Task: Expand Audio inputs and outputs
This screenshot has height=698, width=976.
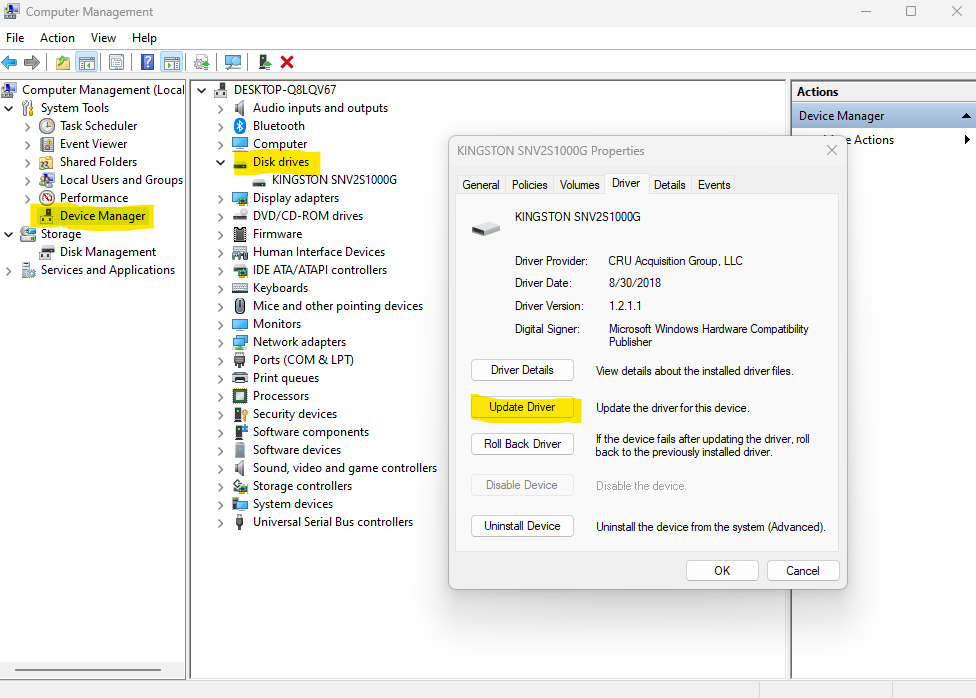Action: [x=220, y=109]
